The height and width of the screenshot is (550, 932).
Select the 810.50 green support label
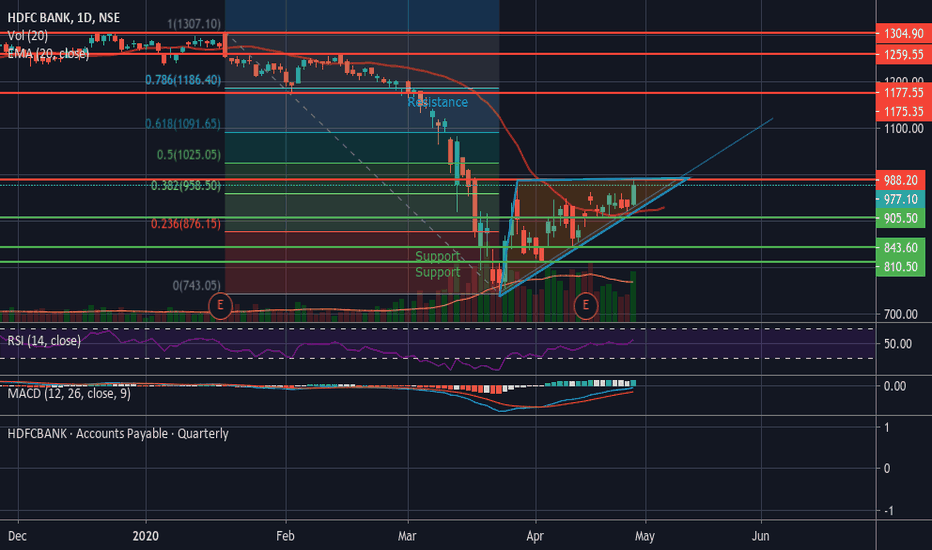[x=900, y=267]
